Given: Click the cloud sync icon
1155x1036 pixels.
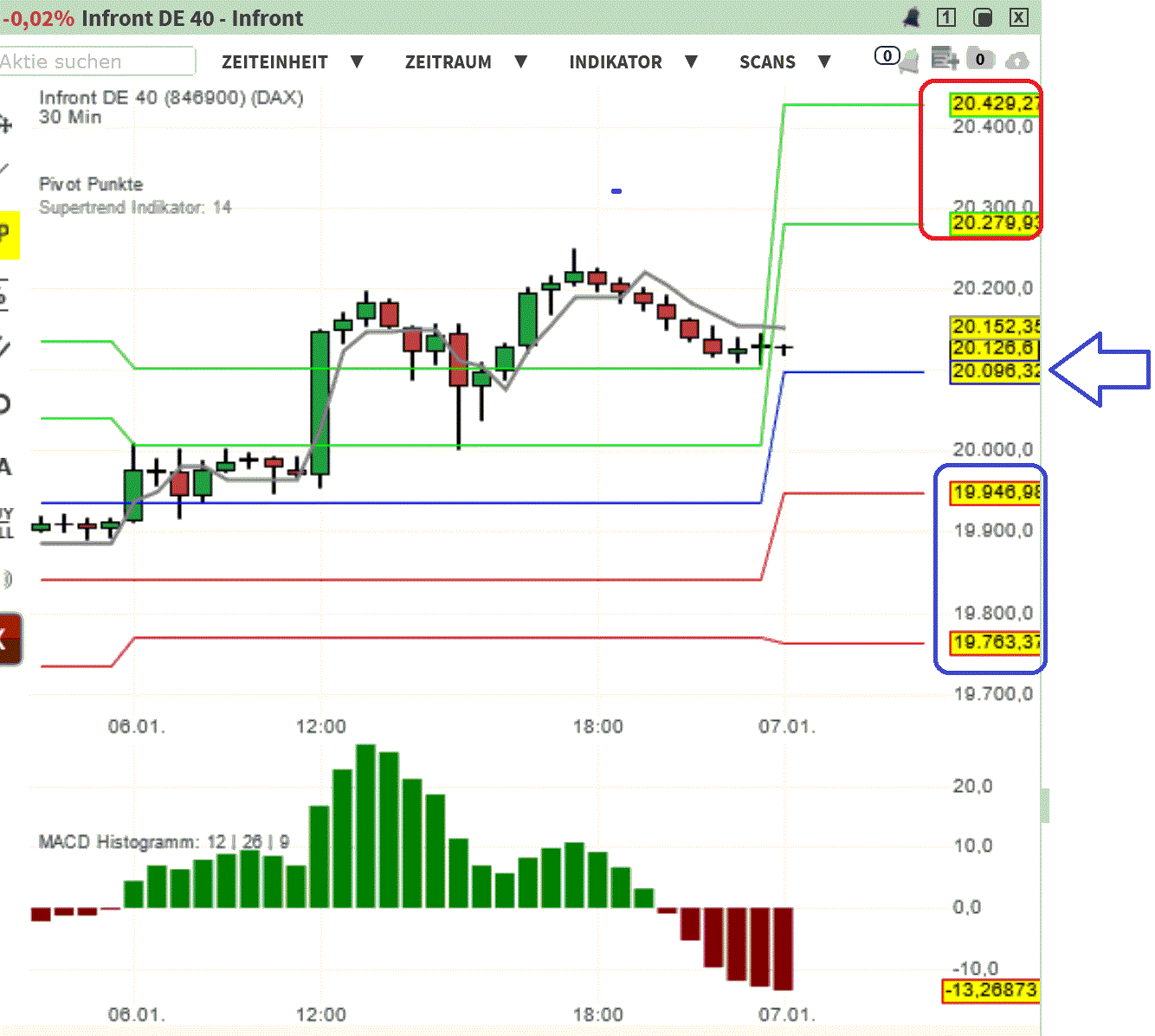Looking at the screenshot, I should coord(1016,59).
